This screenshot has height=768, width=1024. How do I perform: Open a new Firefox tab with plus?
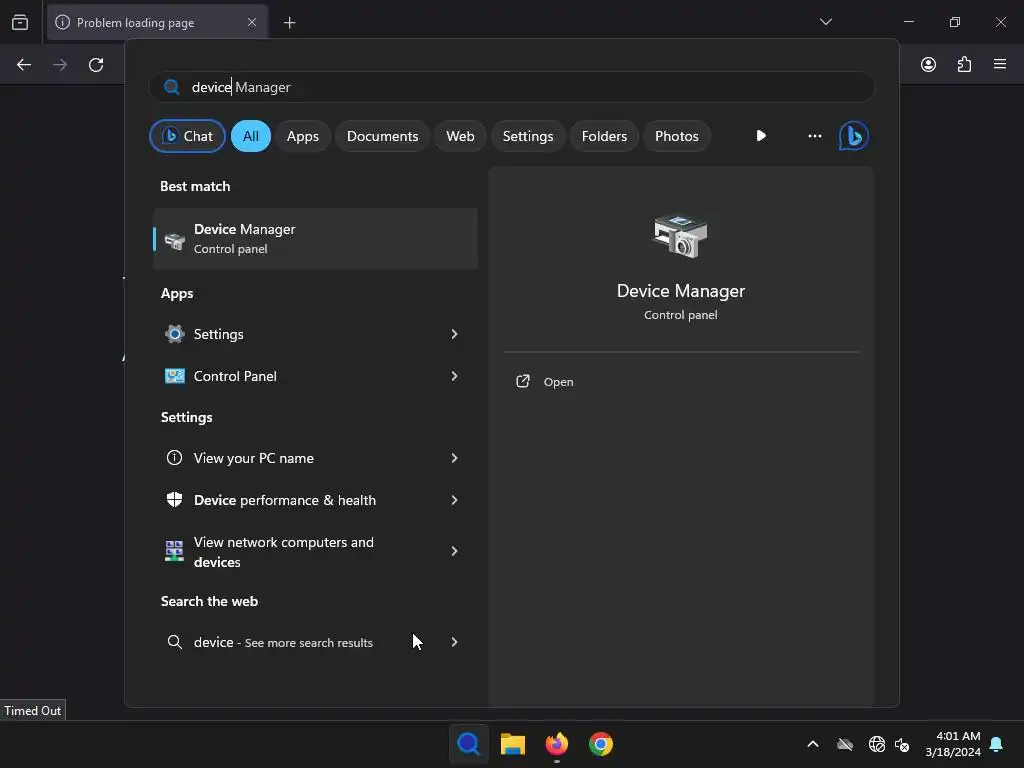coord(289,23)
